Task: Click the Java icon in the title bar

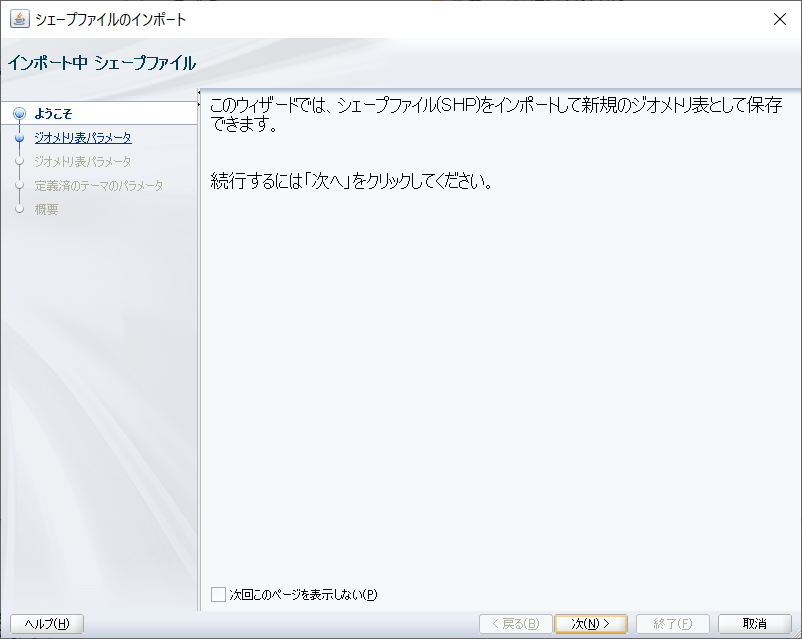Action: pyautogui.click(x=19, y=19)
